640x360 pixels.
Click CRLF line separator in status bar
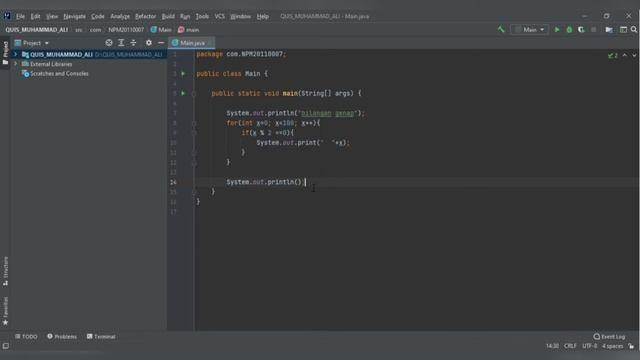coord(570,346)
